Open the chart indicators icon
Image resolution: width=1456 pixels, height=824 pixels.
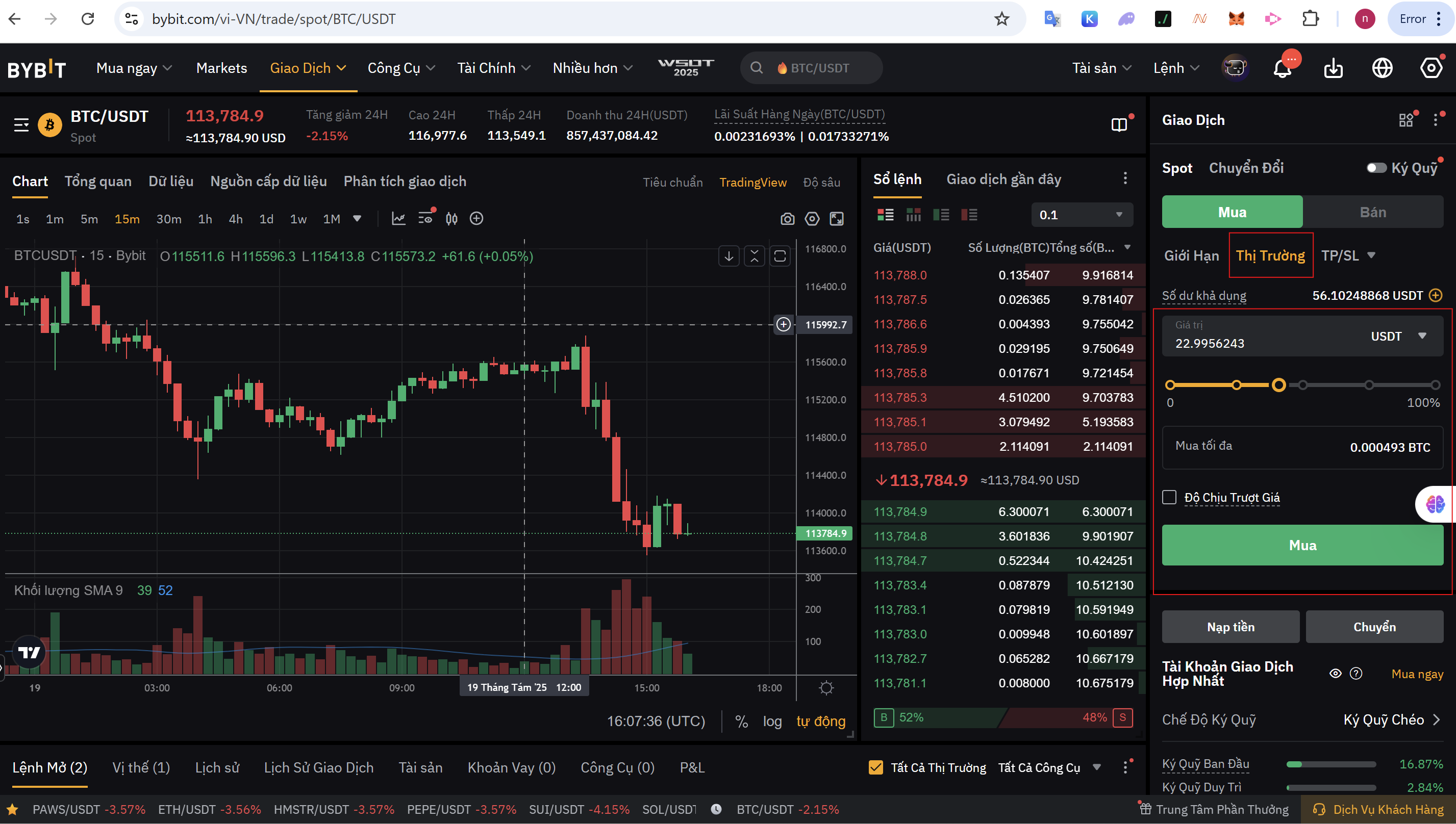point(398,218)
